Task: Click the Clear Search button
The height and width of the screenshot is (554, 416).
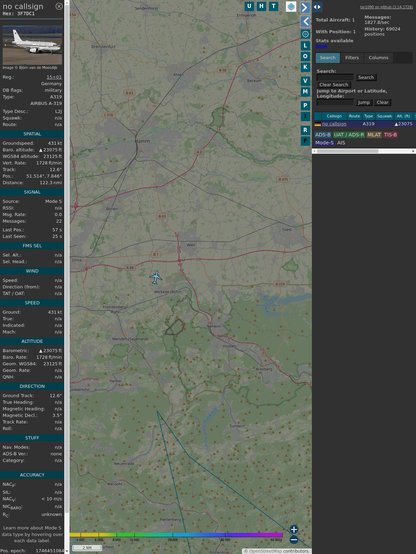Action: click(x=334, y=85)
